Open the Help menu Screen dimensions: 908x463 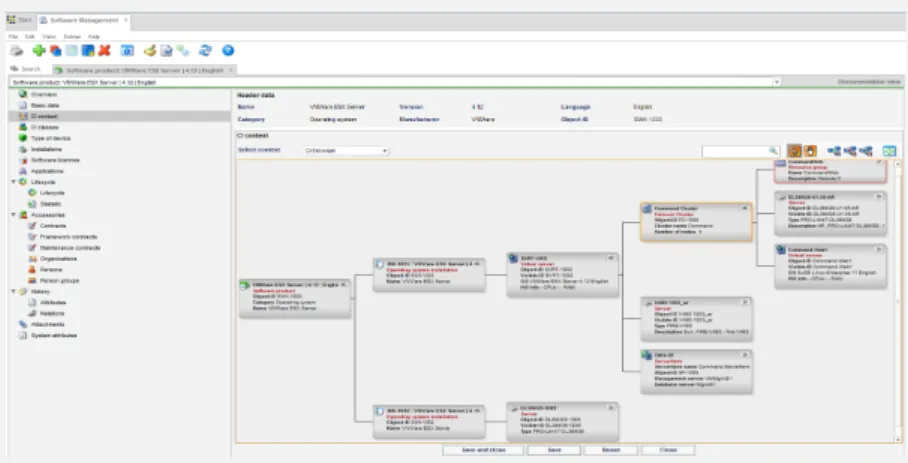click(x=94, y=36)
